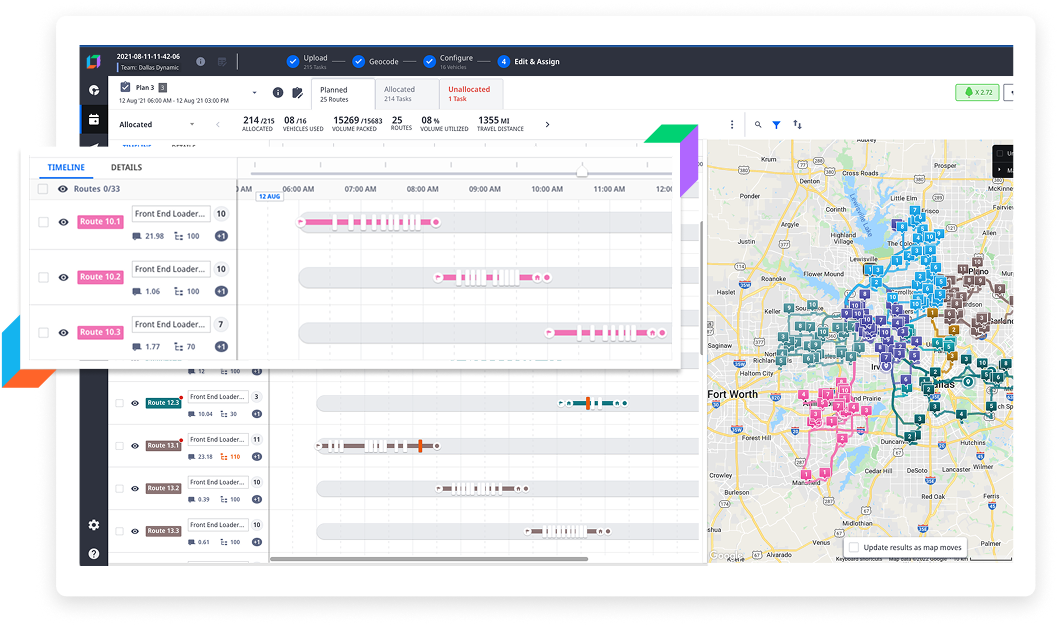Image resolution: width=1057 pixels, height=625 pixels.
Task: Open the Plan 3 dropdown arrow
Action: click(254, 92)
